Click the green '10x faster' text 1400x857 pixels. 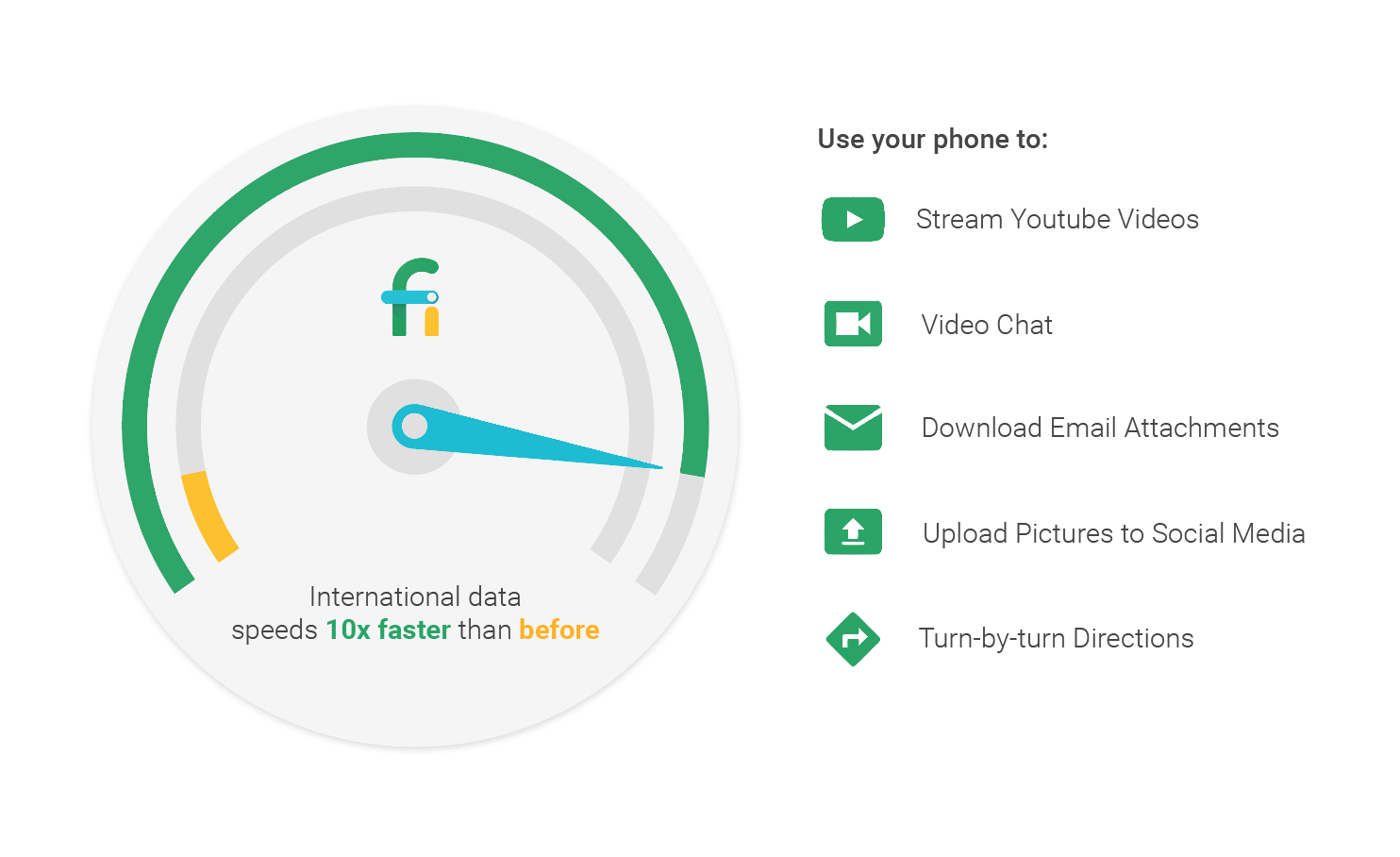pyautogui.click(x=388, y=630)
